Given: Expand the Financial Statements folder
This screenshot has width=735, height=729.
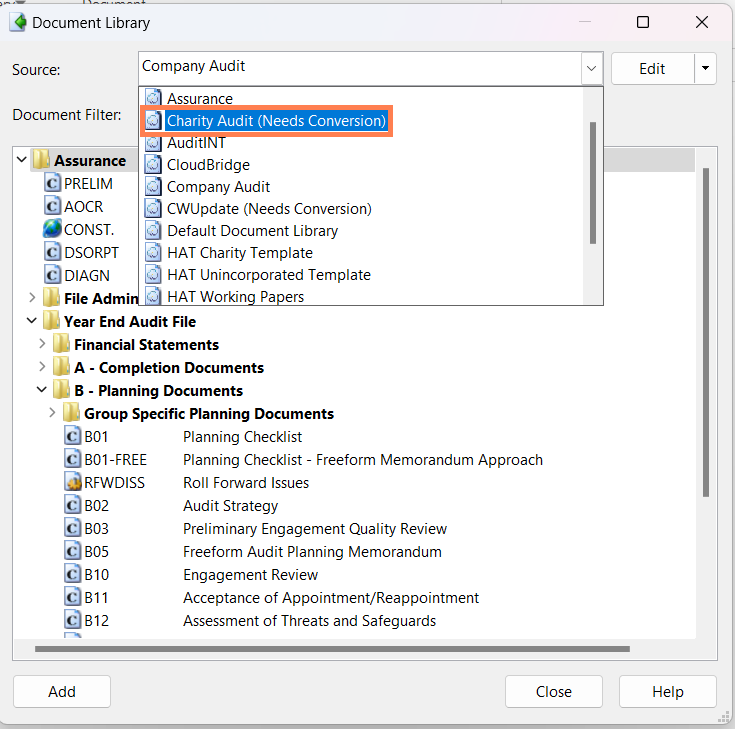Looking at the screenshot, I should click(42, 344).
